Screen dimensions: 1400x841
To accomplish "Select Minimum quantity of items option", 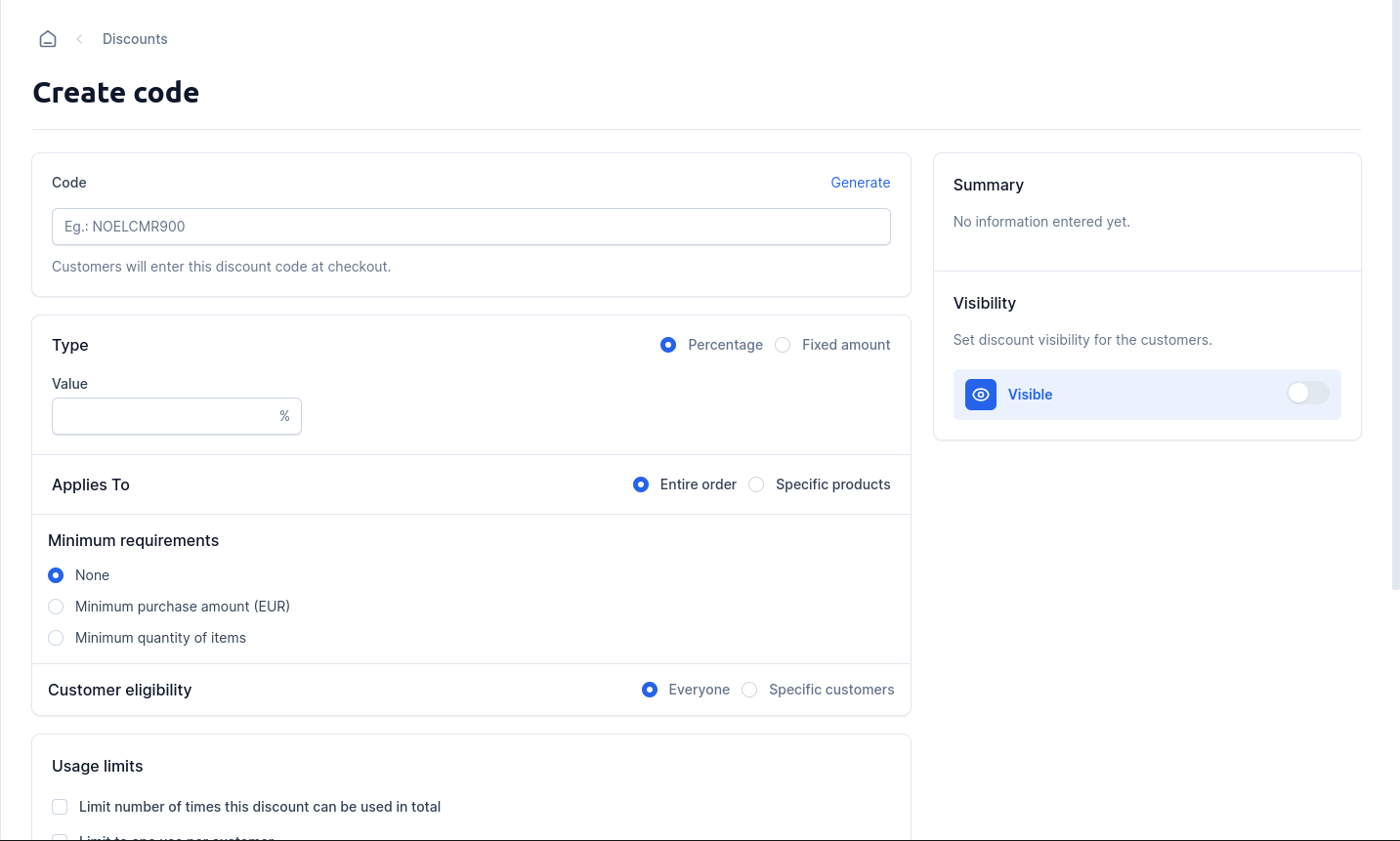I will pyautogui.click(x=56, y=638).
